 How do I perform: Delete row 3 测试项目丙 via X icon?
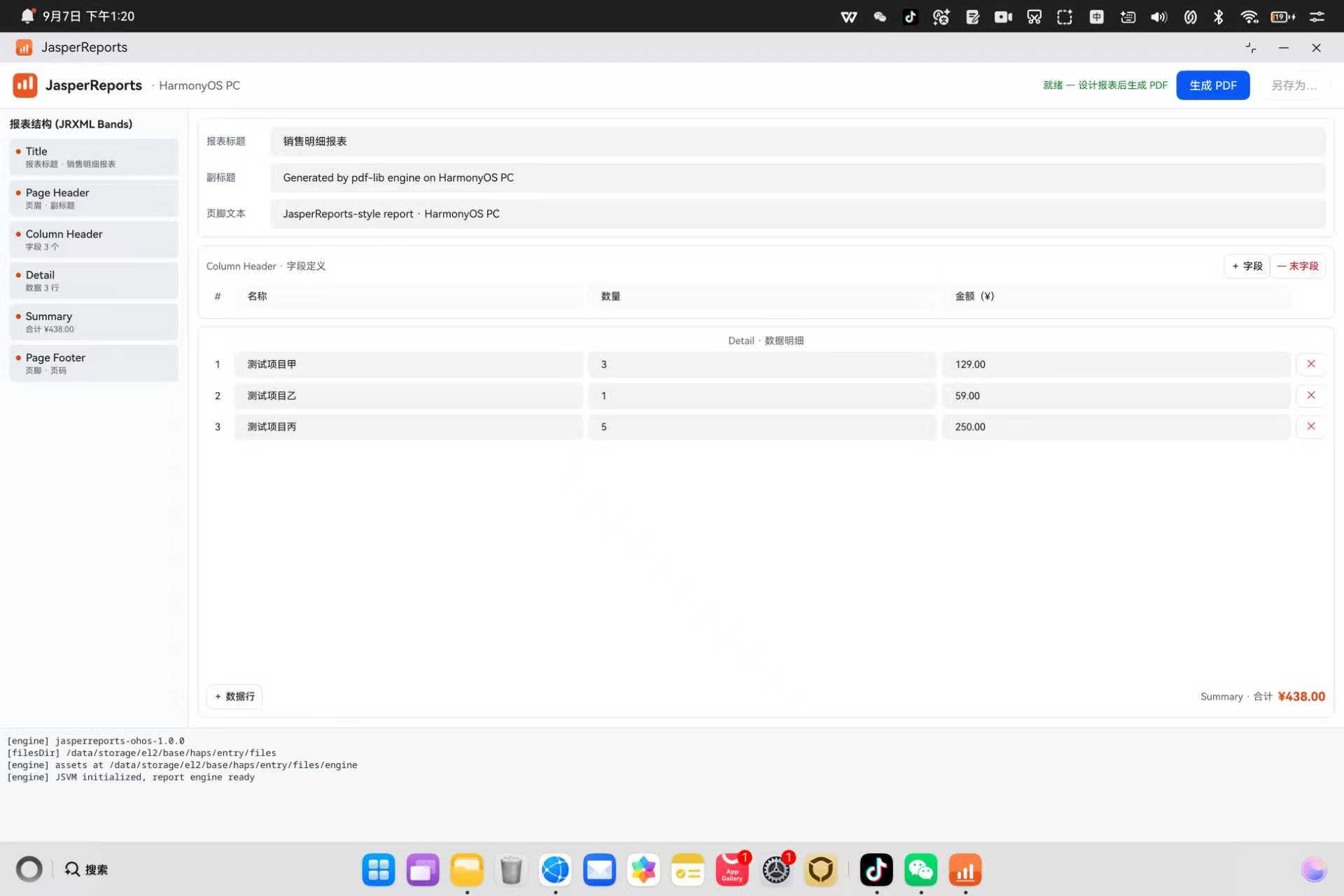[x=1310, y=426]
